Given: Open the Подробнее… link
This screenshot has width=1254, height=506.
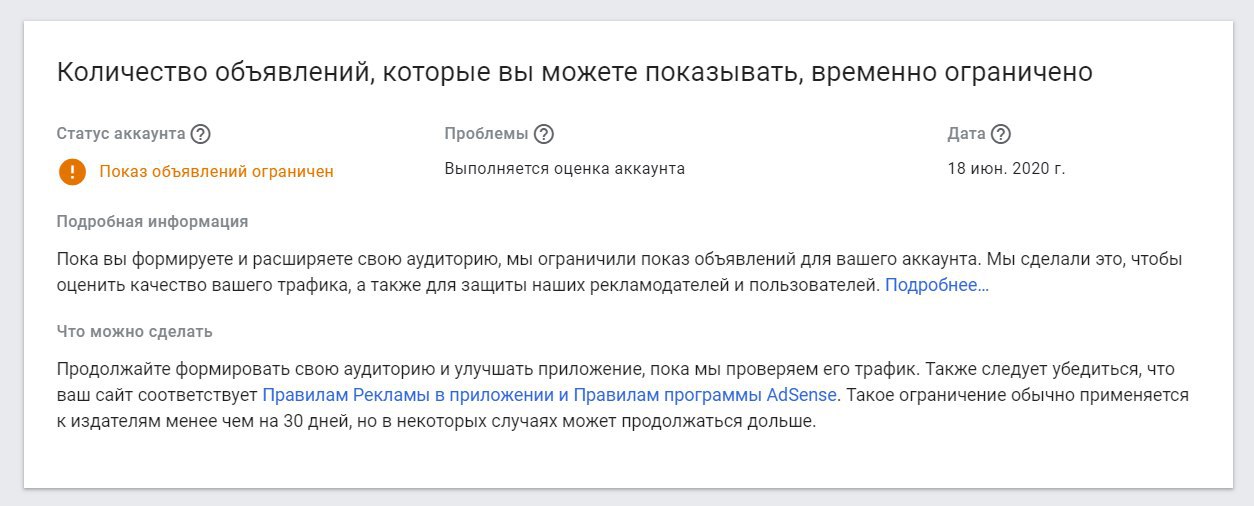Looking at the screenshot, I should (936, 285).
